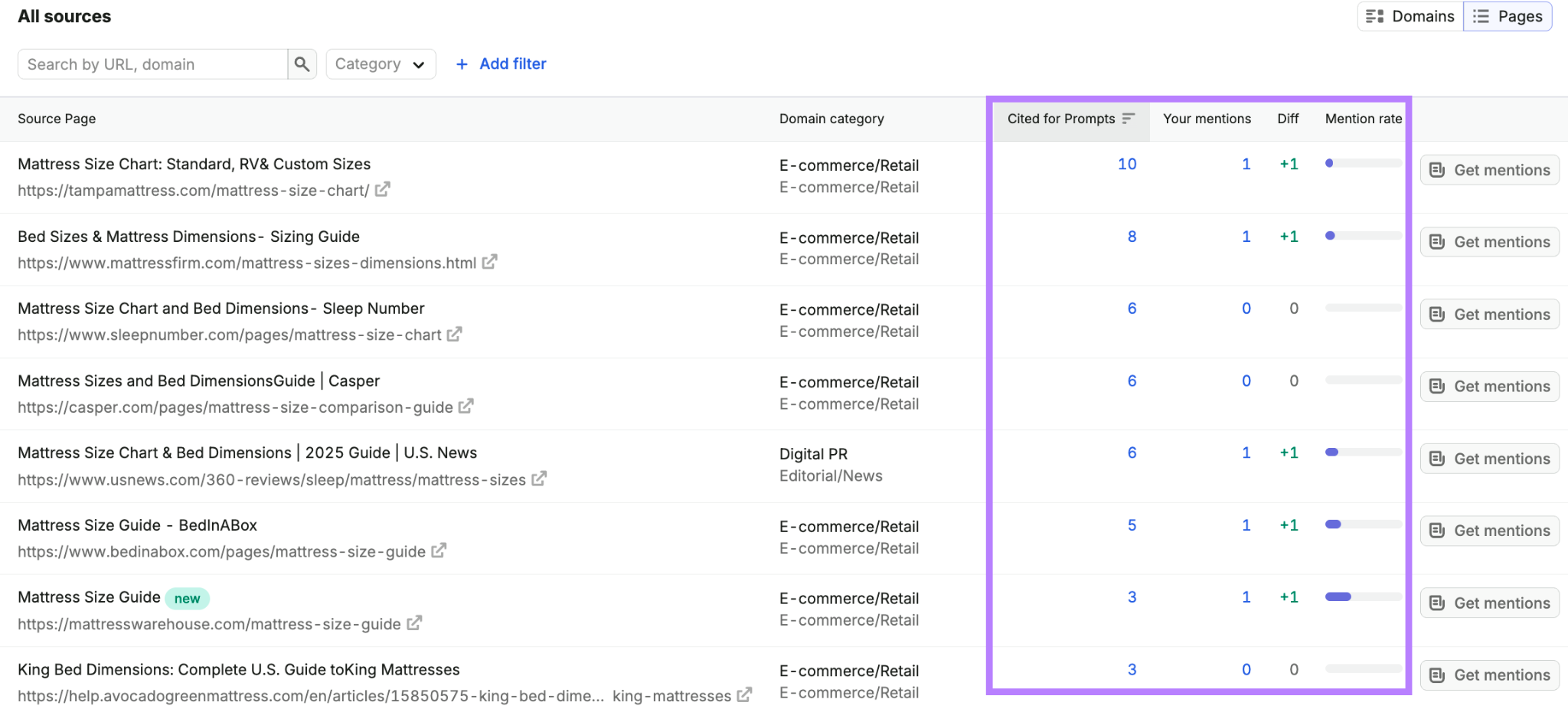This screenshot has width=1568, height=709.
Task: Get mentions for Tampa Mattress size chart row
Action: pos(1490,170)
